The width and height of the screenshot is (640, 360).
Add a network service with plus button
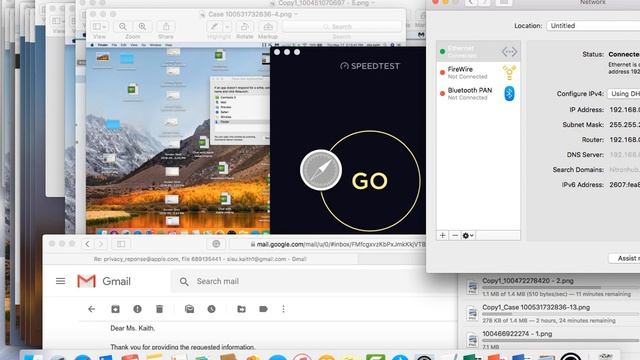pyautogui.click(x=442, y=236)
